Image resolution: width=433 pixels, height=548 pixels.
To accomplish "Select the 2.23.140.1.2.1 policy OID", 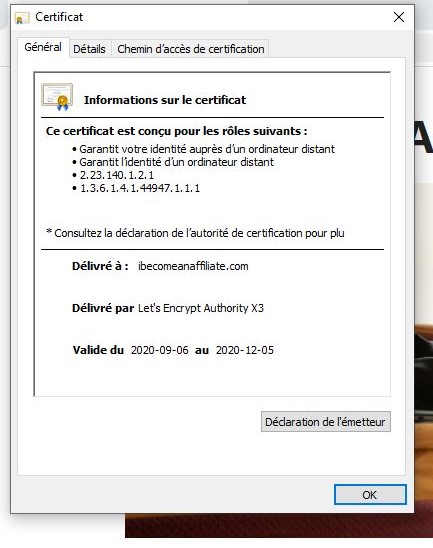I will click(117, 175).
